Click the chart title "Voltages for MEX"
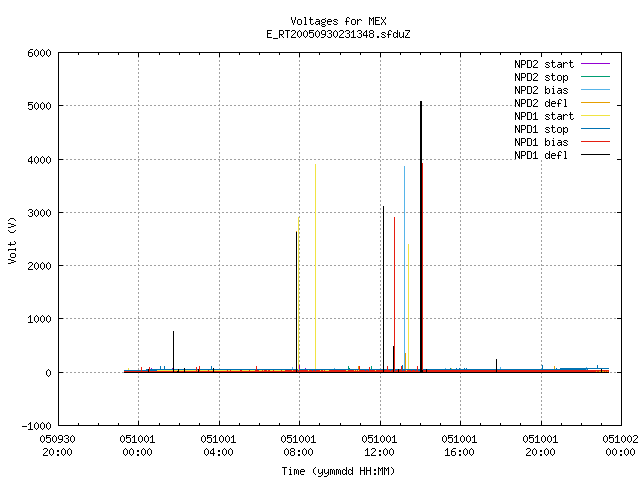Screen dimensions: 640x480 click(338, 21)
